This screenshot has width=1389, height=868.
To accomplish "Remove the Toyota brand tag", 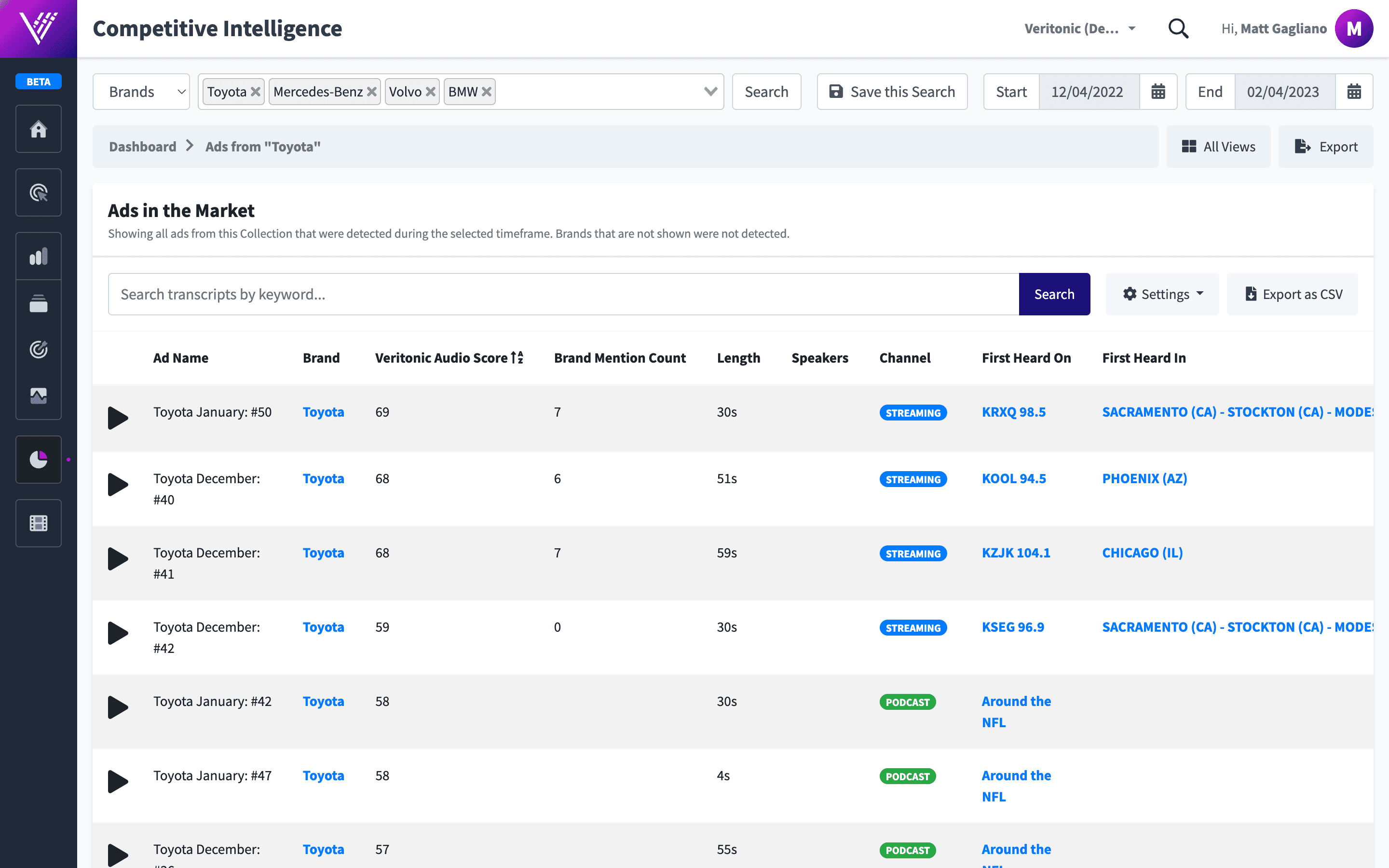I will tap(256, 92).
